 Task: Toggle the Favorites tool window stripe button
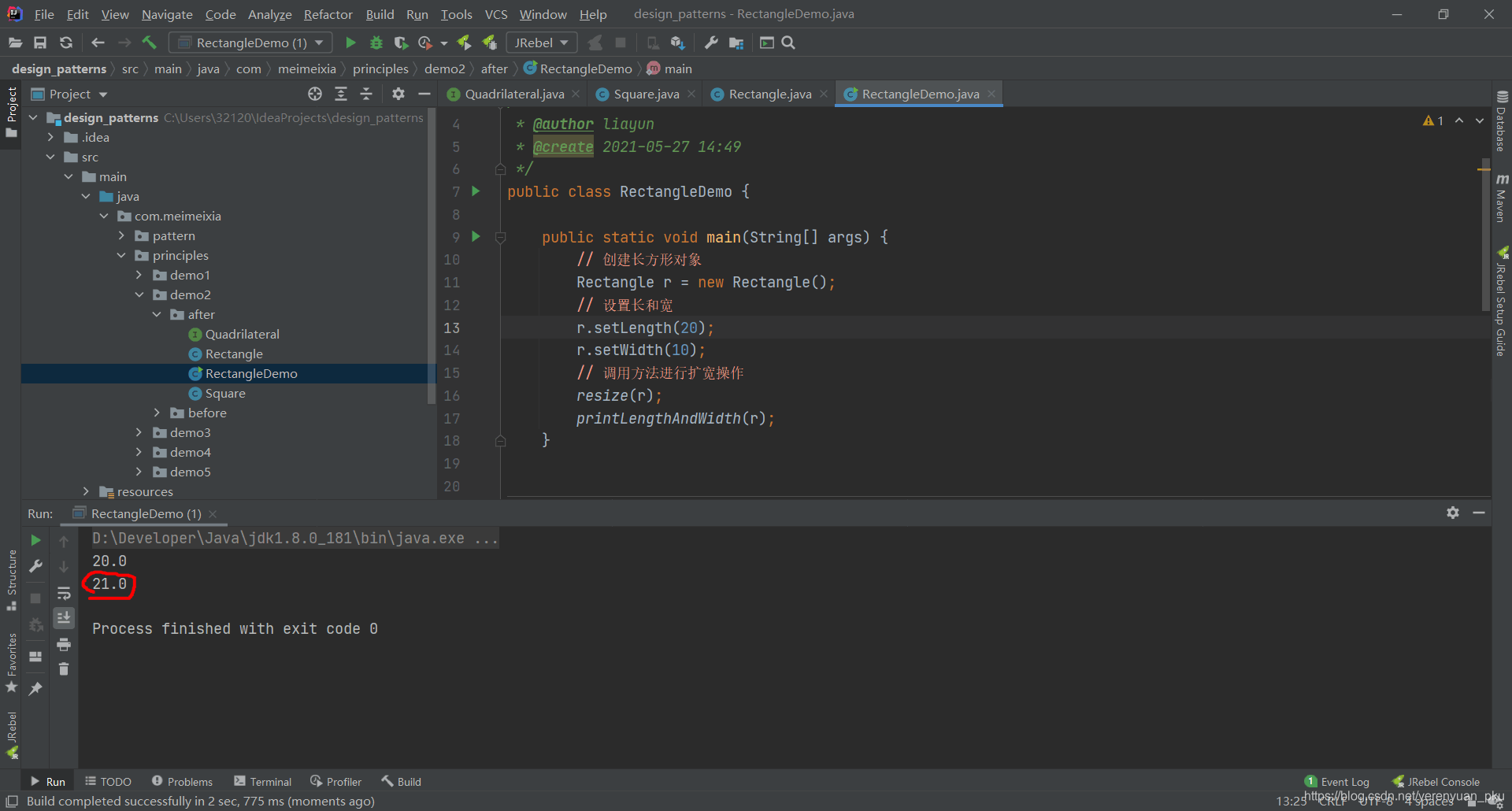click(11, 663)
